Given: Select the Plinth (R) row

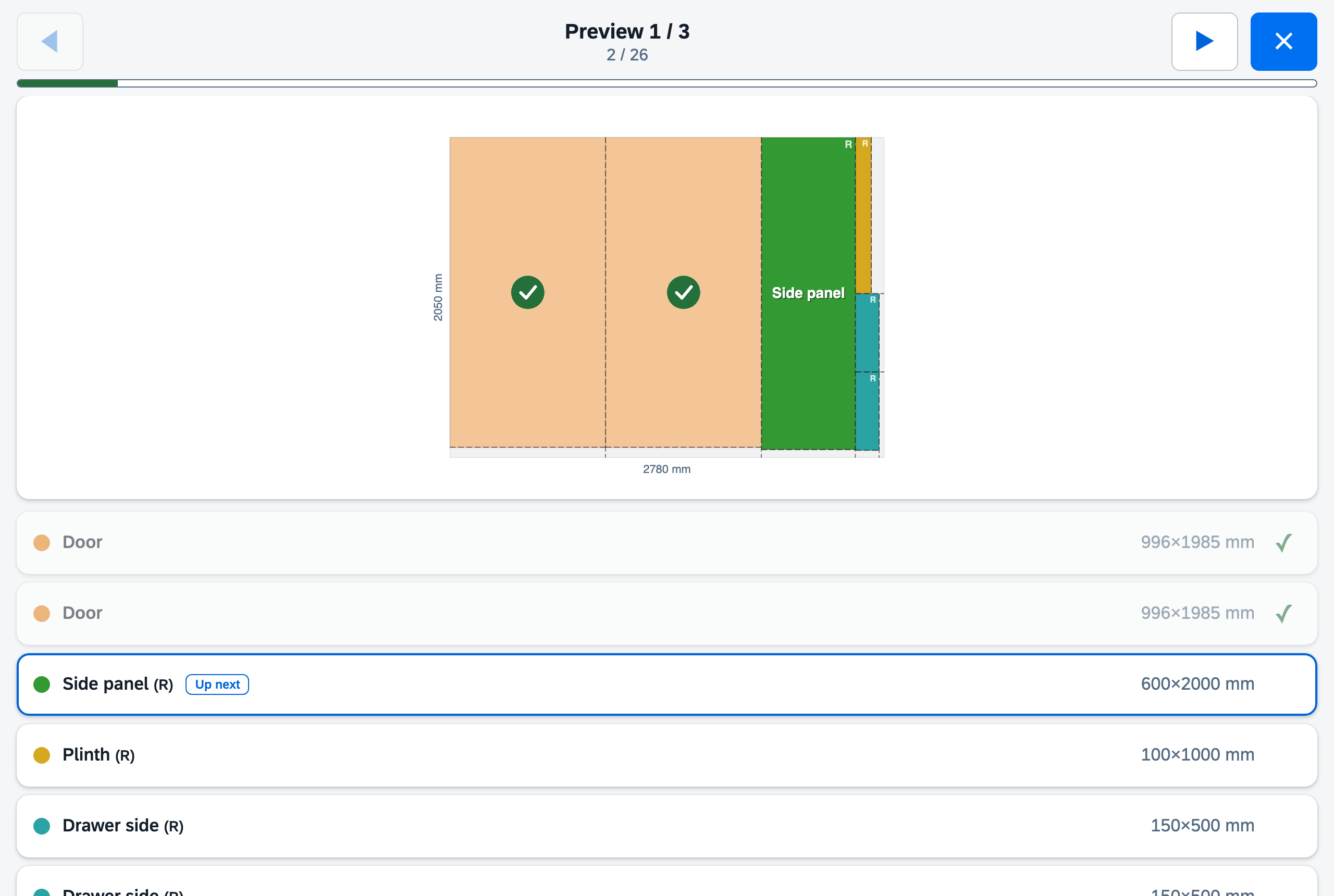Looking at the screenshot, I should [666, 755].
